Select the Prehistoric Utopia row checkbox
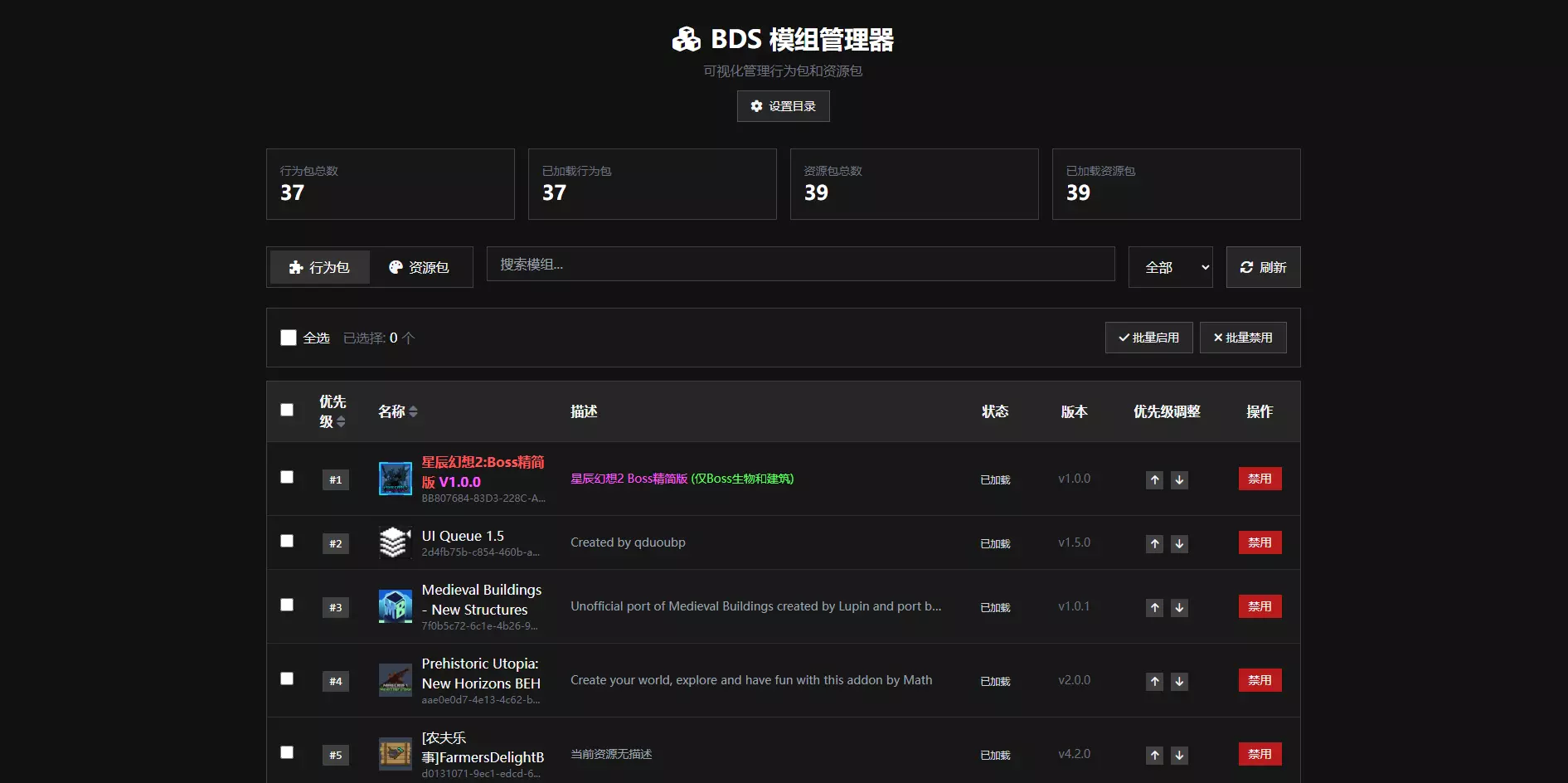 pos(287,678)
